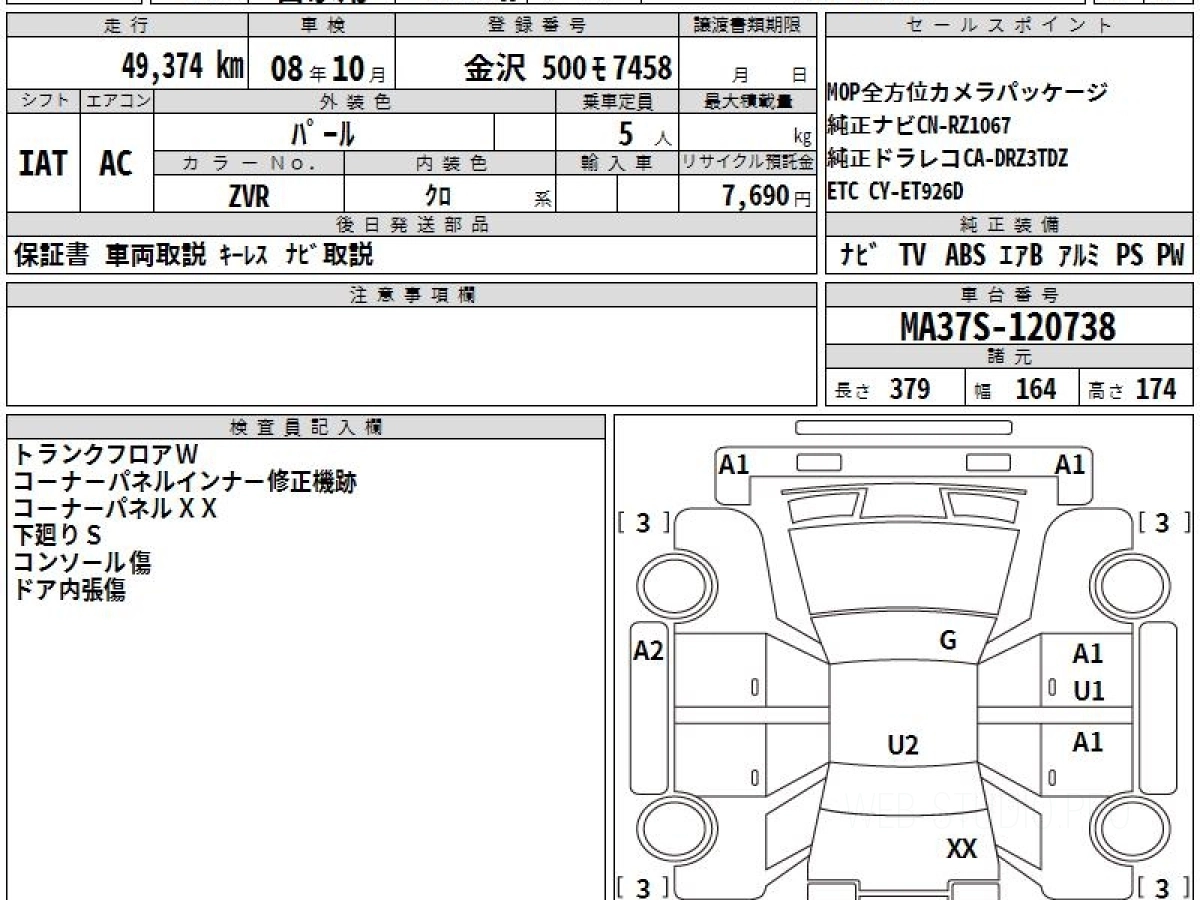Image resolution: width=1200 pixels, height=900 pixels.
Task: Select the XX mark on vehicle diagram
Action: tap(961, 849)
